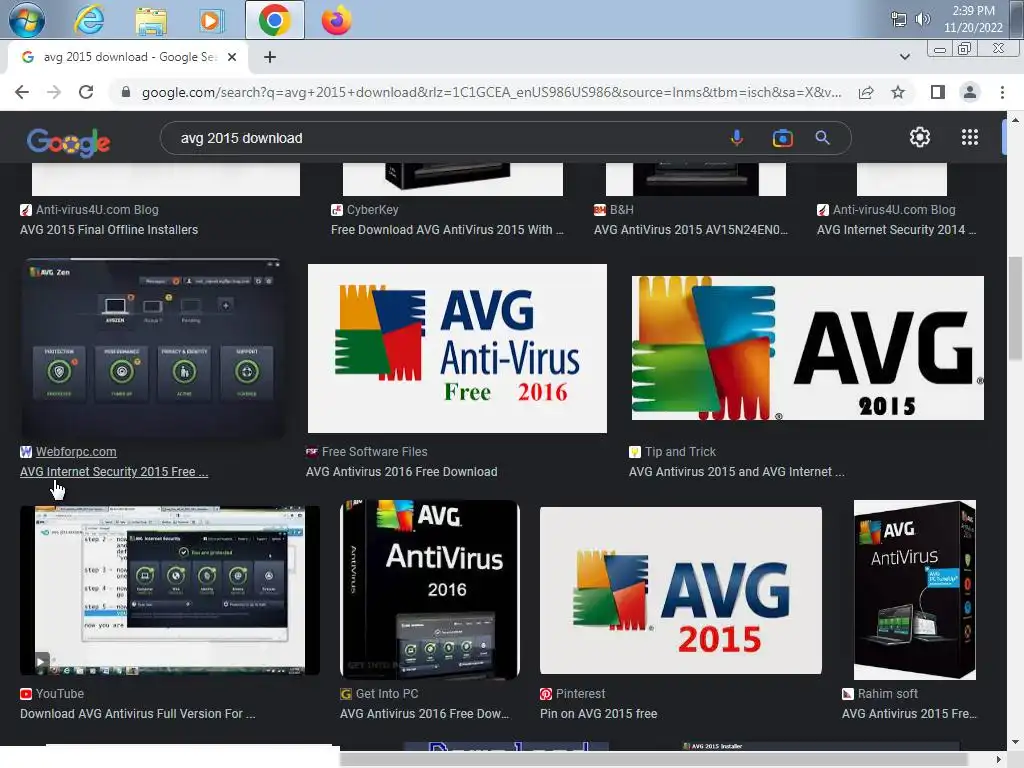This screenshot has width=1024, height=768.
Task: Click the address bar URL
Action: click(x=491, y=92)
